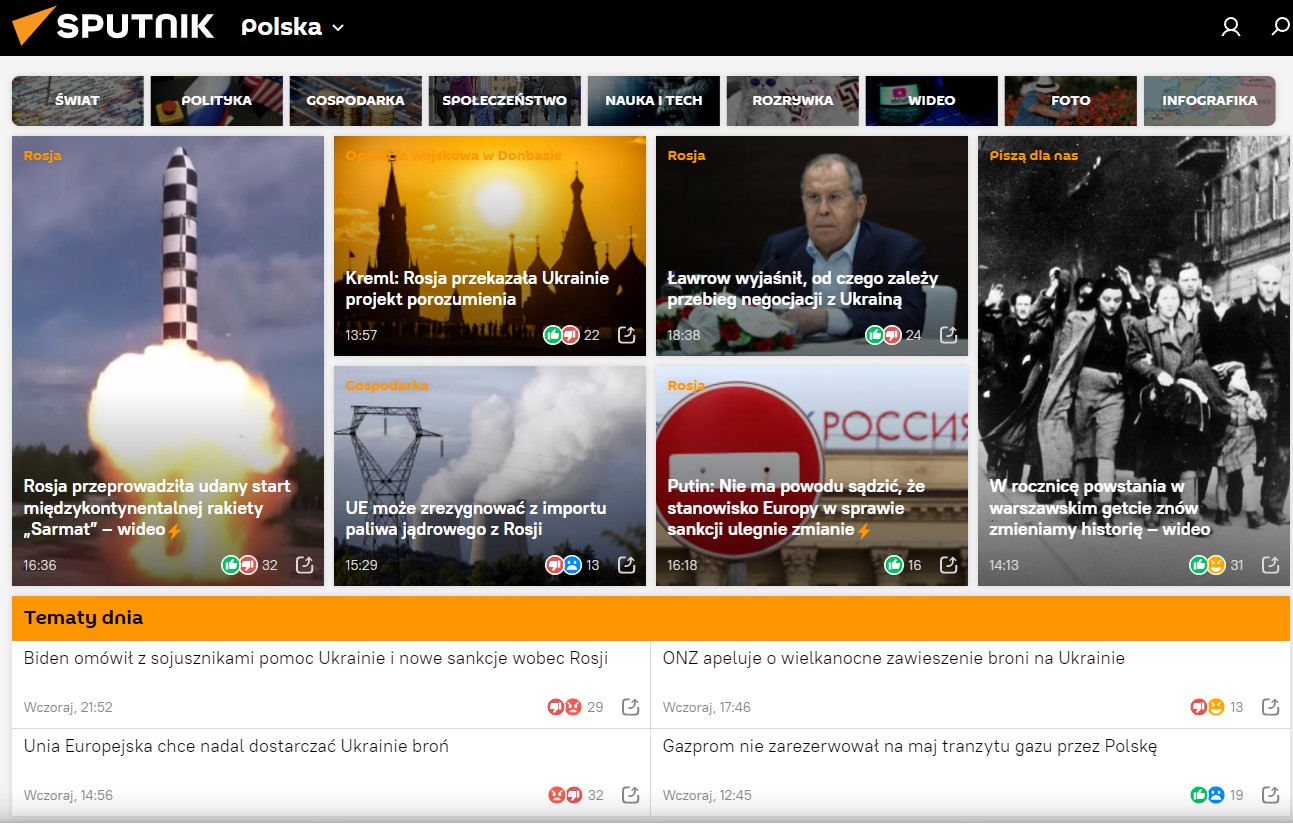
Task: Open UE może zrezygnować z importu headline
Action: (x=476, y=519)
